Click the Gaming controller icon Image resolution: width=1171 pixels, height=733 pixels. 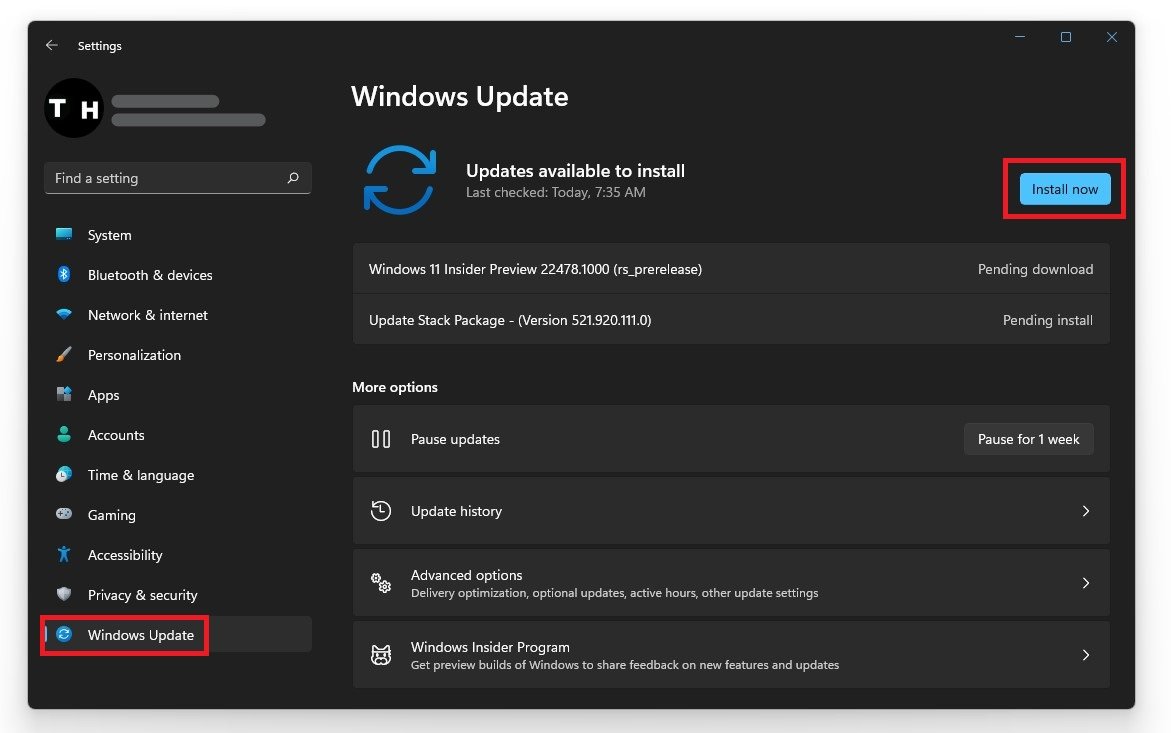point(64,514)
